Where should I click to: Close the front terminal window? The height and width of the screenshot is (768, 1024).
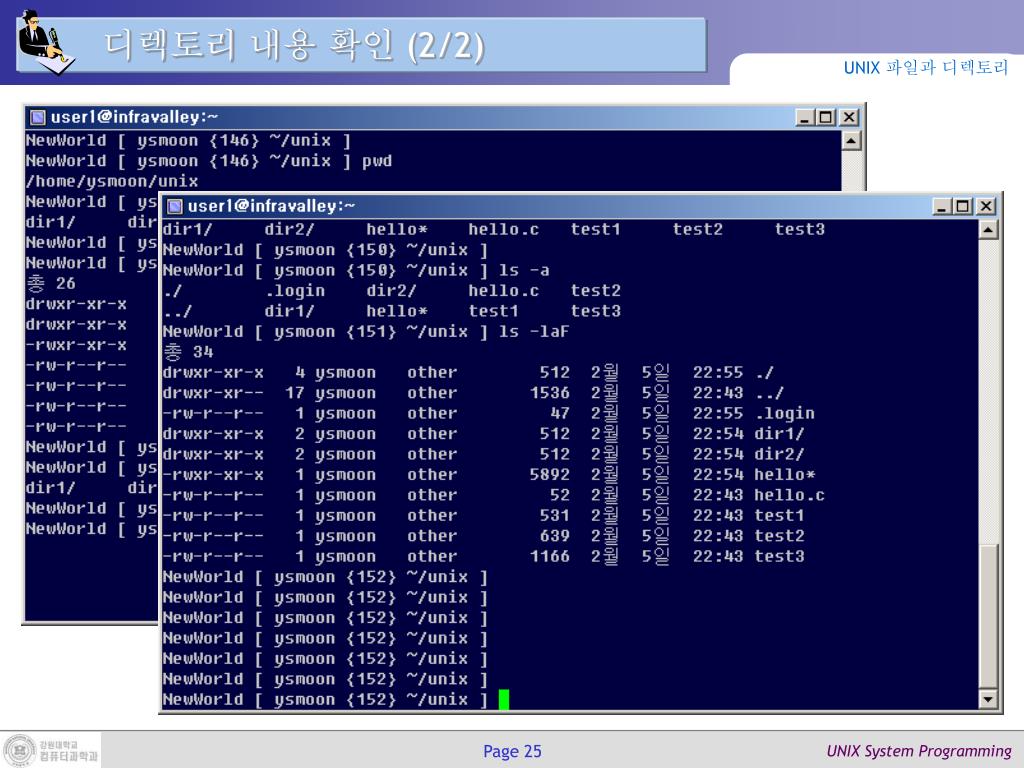pos(986,206)
